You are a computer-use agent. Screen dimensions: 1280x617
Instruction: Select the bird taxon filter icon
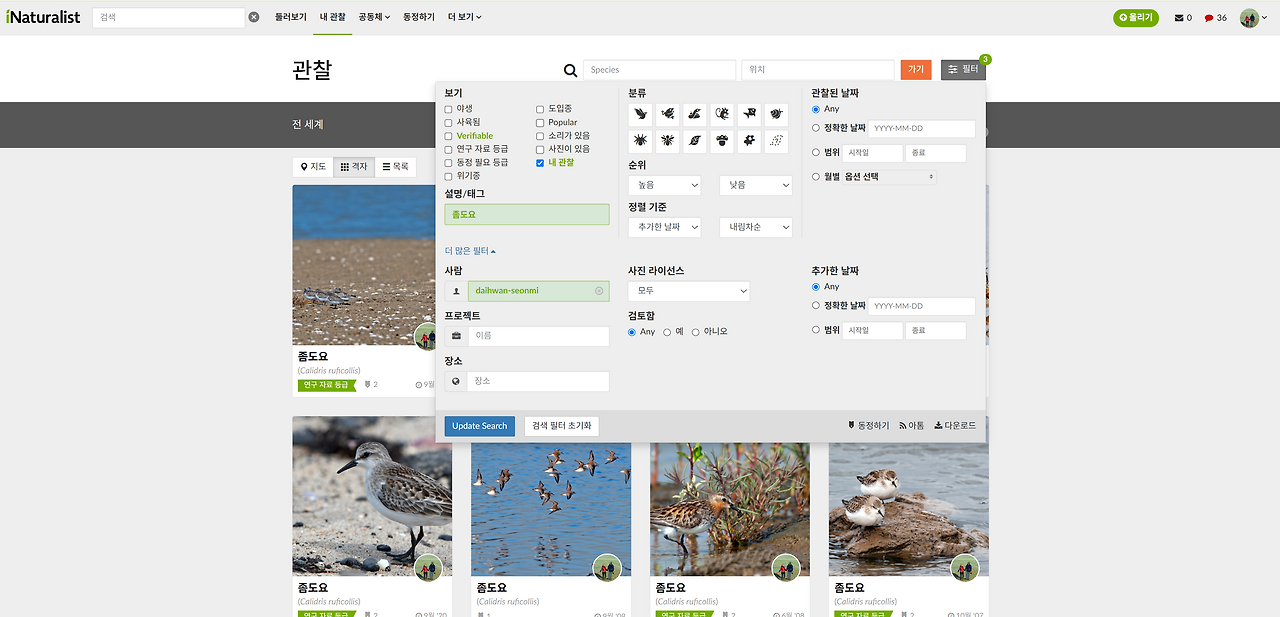tap(640, 114)
